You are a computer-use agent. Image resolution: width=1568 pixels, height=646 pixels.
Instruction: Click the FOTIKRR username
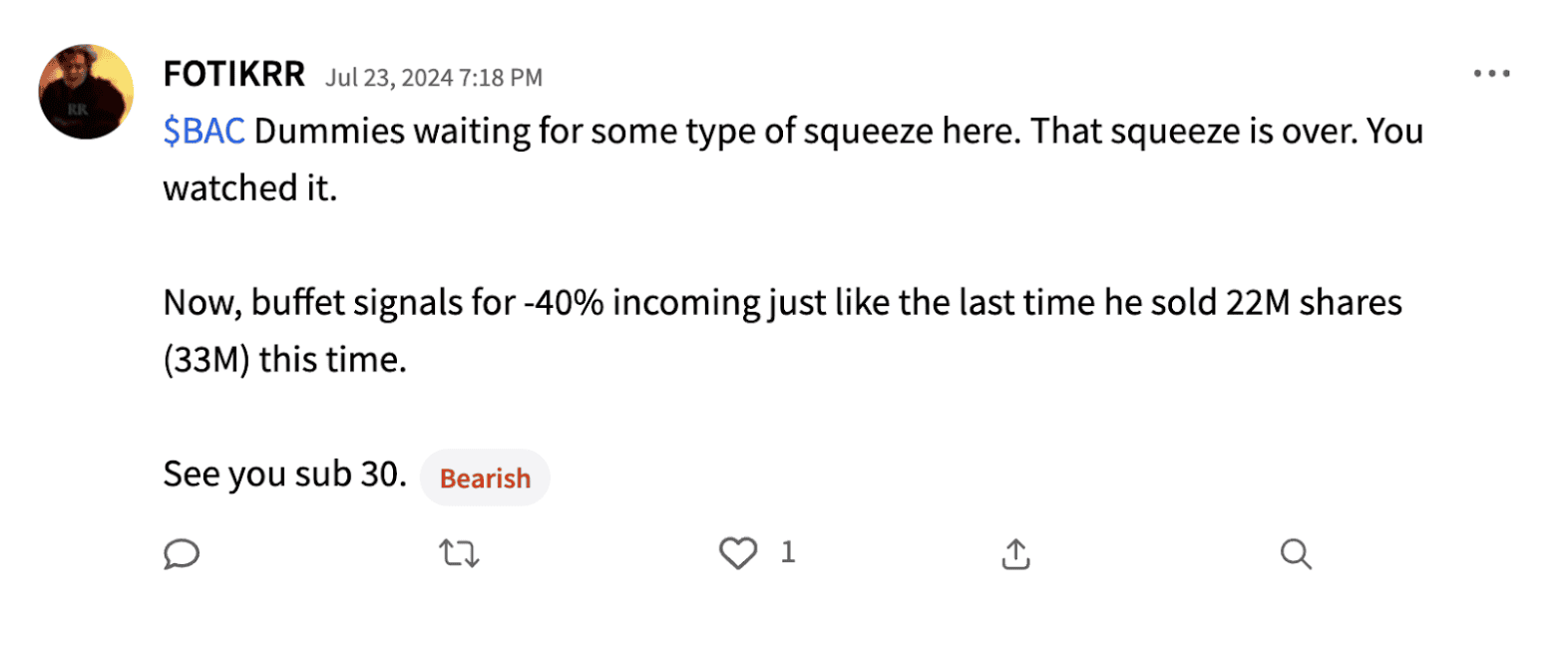click(233, 72)
